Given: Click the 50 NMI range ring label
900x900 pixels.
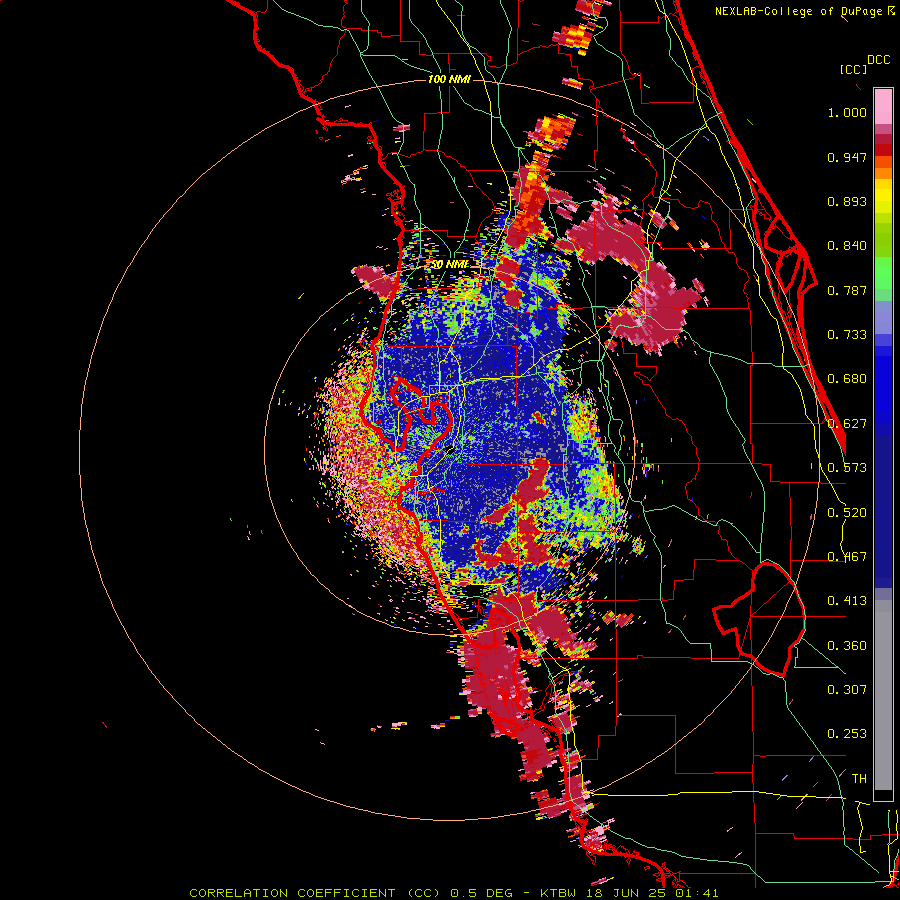Looking at the screenshot, I should 449,265.
